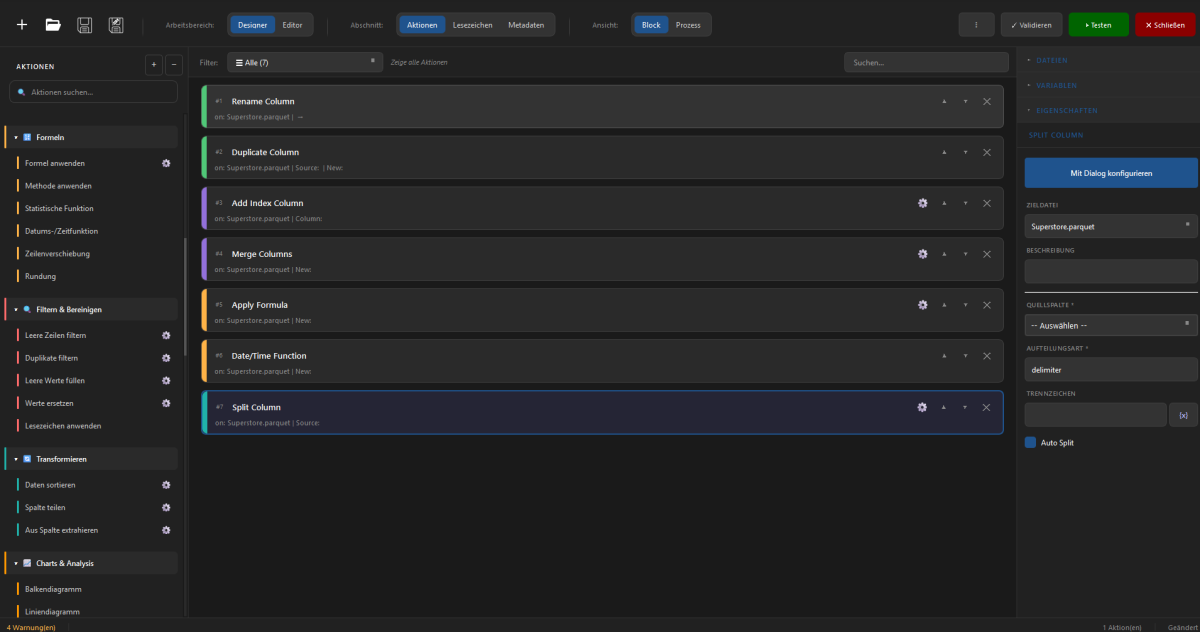Image resolution: width=1200 pixels, height=632 pixels.
Task: Click the Aktionen suchen search field
Action: (x=95, y=92)
